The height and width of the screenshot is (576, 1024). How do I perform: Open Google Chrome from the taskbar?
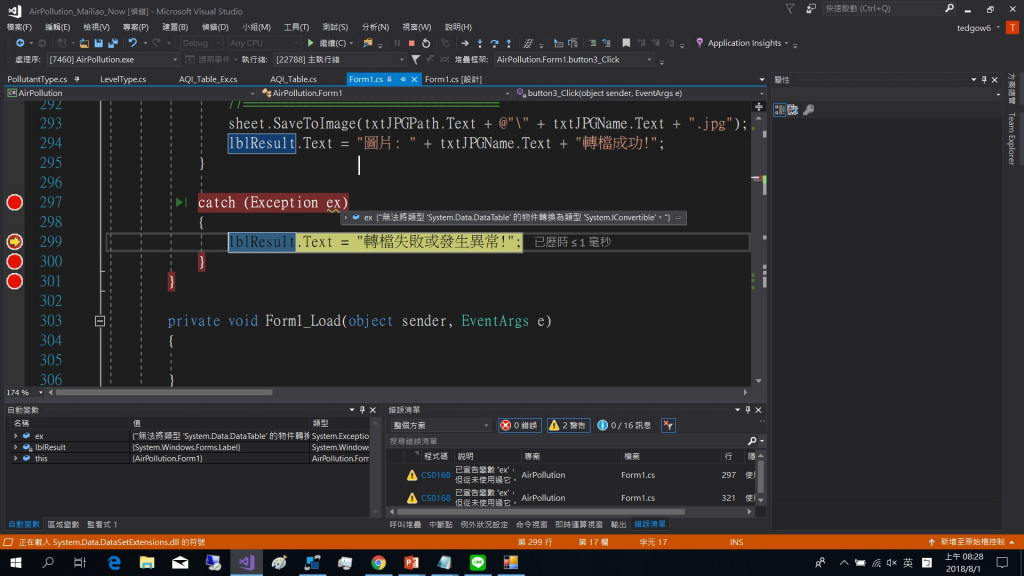pos(378,562)
